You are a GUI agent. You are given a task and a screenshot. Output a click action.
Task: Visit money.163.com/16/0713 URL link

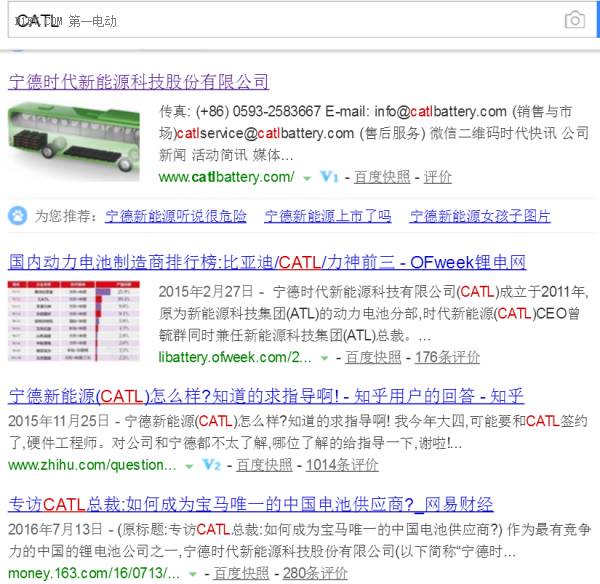click(x=94, y=573)
